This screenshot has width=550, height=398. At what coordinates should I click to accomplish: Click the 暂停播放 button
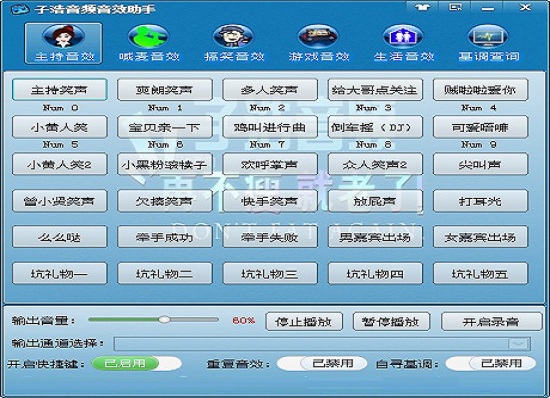[x=391, y=322]
